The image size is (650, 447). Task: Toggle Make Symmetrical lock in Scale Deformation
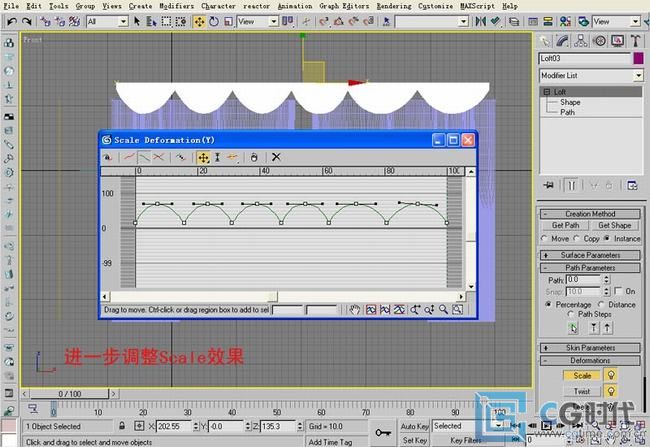(x=108, y=158)
